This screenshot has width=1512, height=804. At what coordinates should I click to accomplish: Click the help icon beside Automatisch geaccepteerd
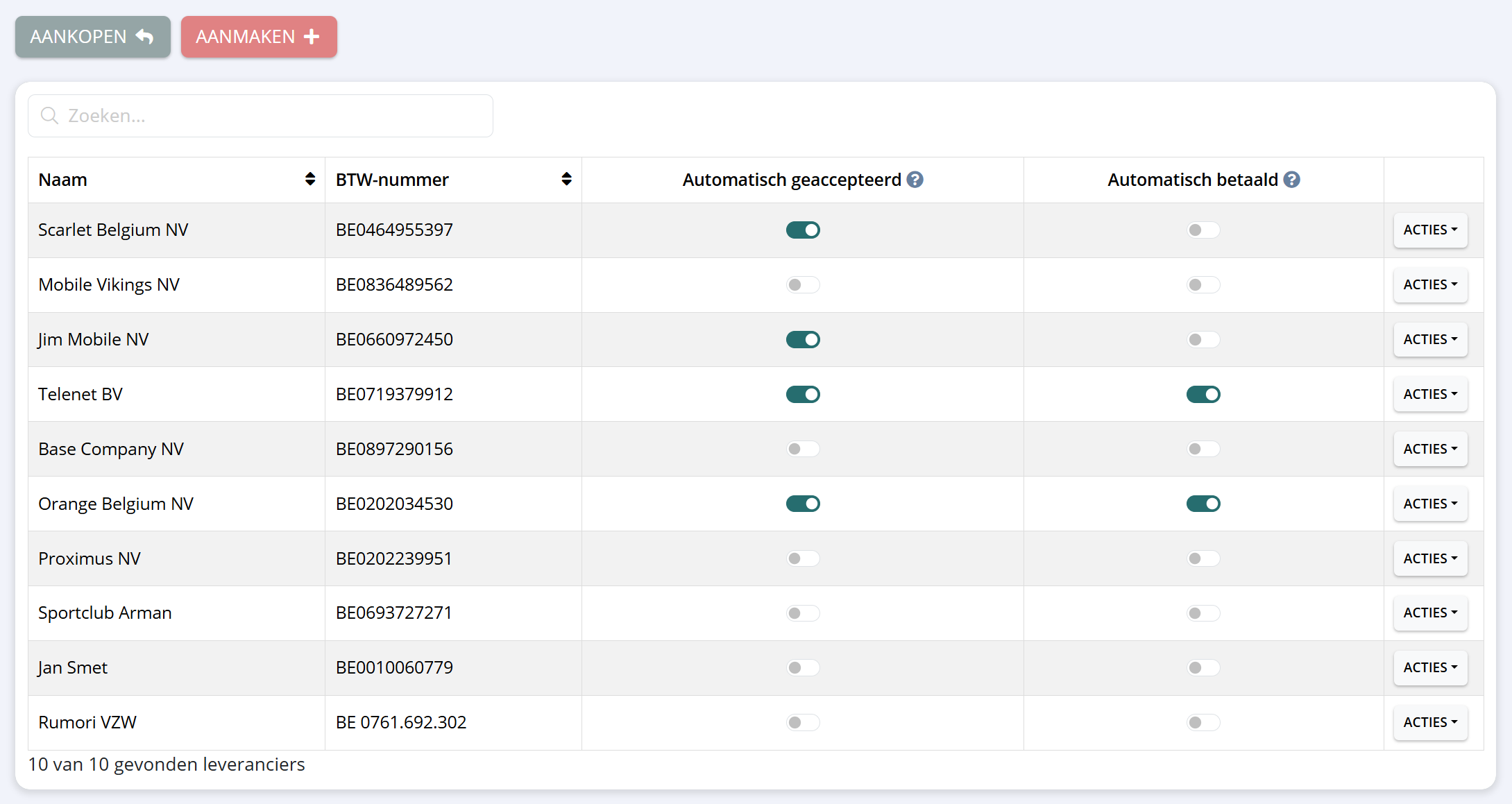pyautogui.click(x=915, y=180)
